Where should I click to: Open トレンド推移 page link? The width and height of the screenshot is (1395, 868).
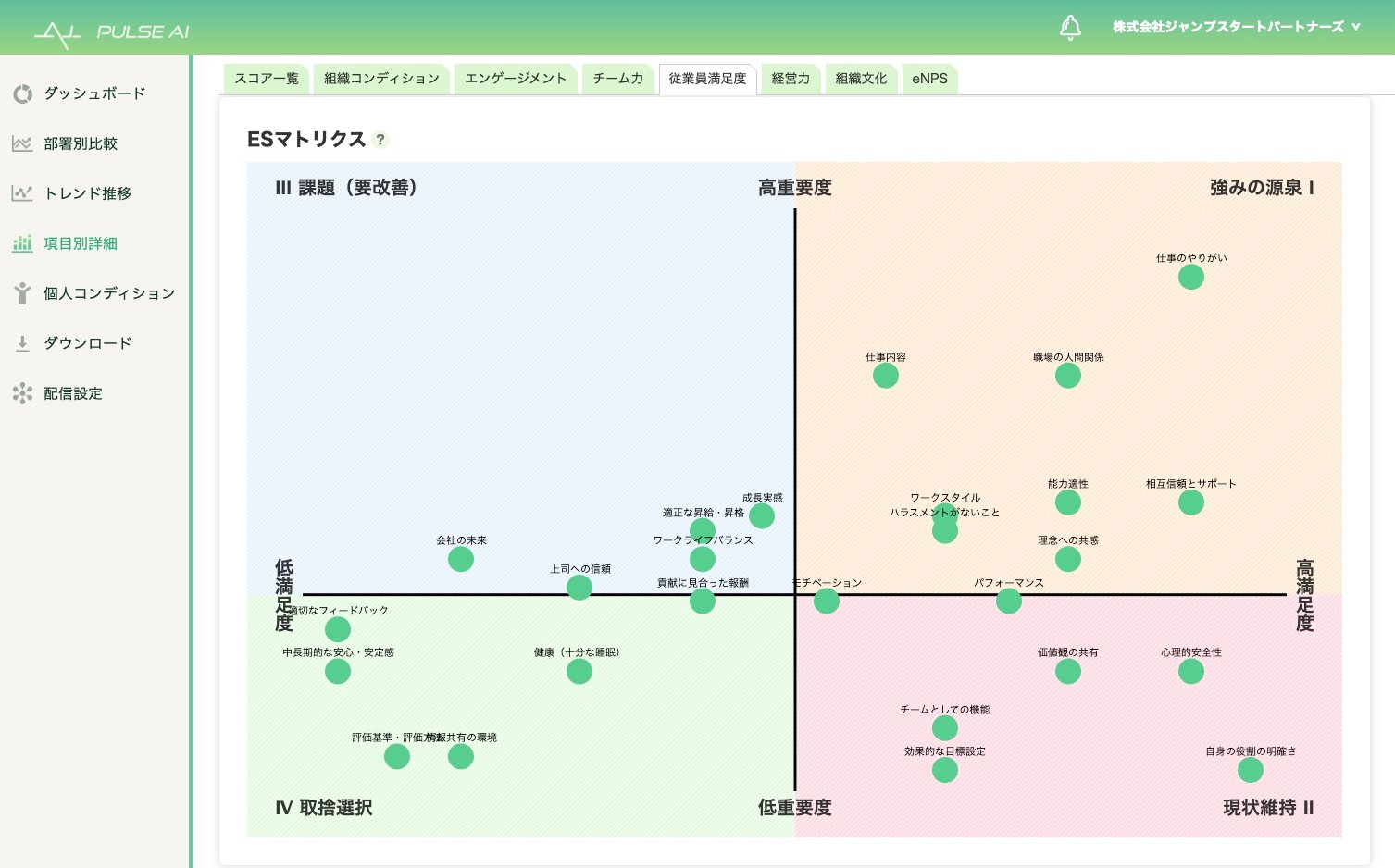[x=88, y=193]
